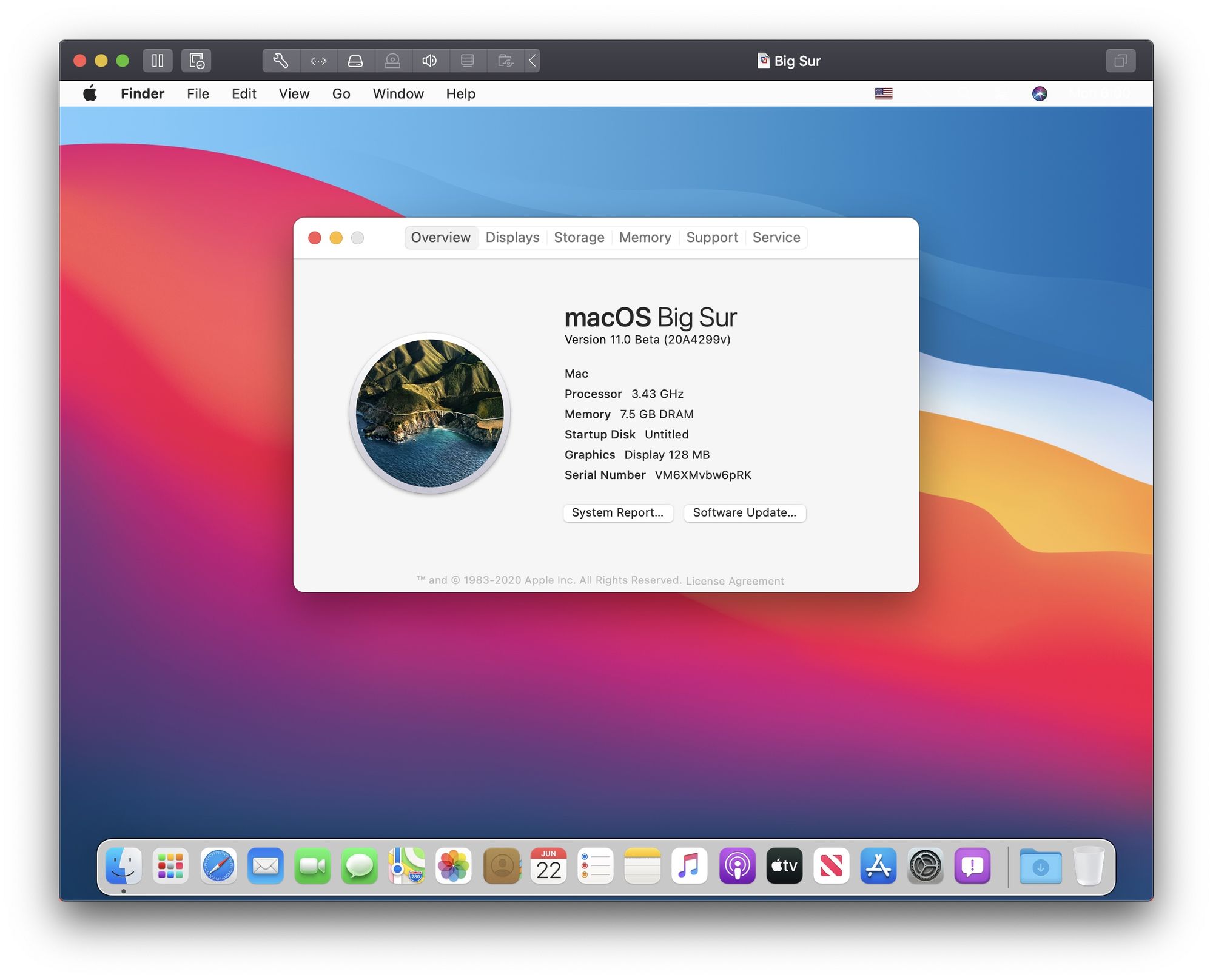Open the Apple menu in the menu bar

pos(90,92)
